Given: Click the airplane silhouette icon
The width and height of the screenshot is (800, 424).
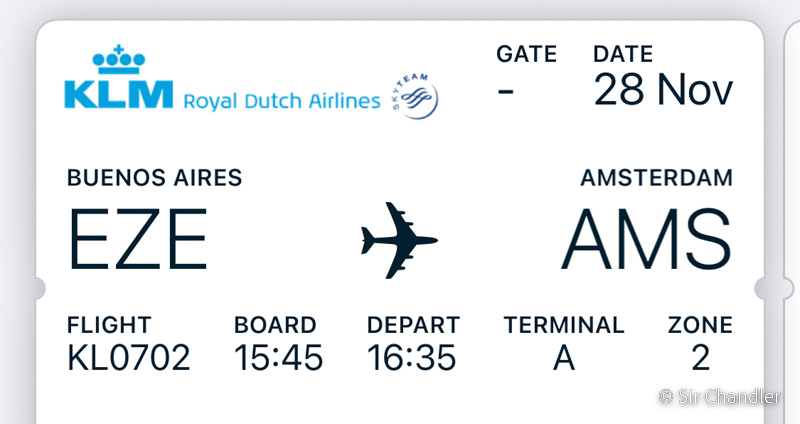Looking at the screenshot, I should pyautogui.click(x=399, y=240).
